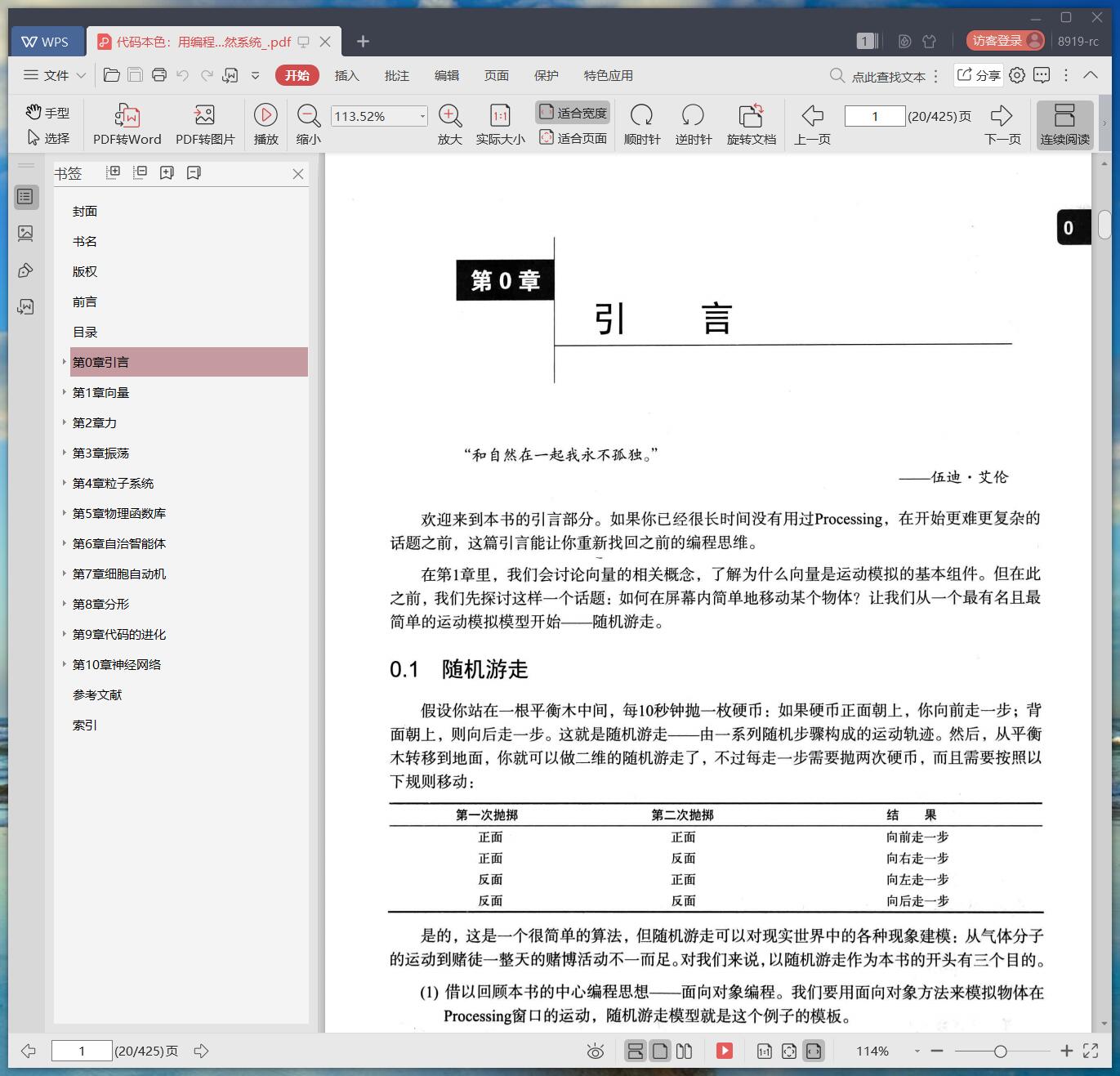Viewport: 1120px width, 1076px height.
Task: Switch to the 开始 tab
Action: pyautogui.click(x=297, y=75)
